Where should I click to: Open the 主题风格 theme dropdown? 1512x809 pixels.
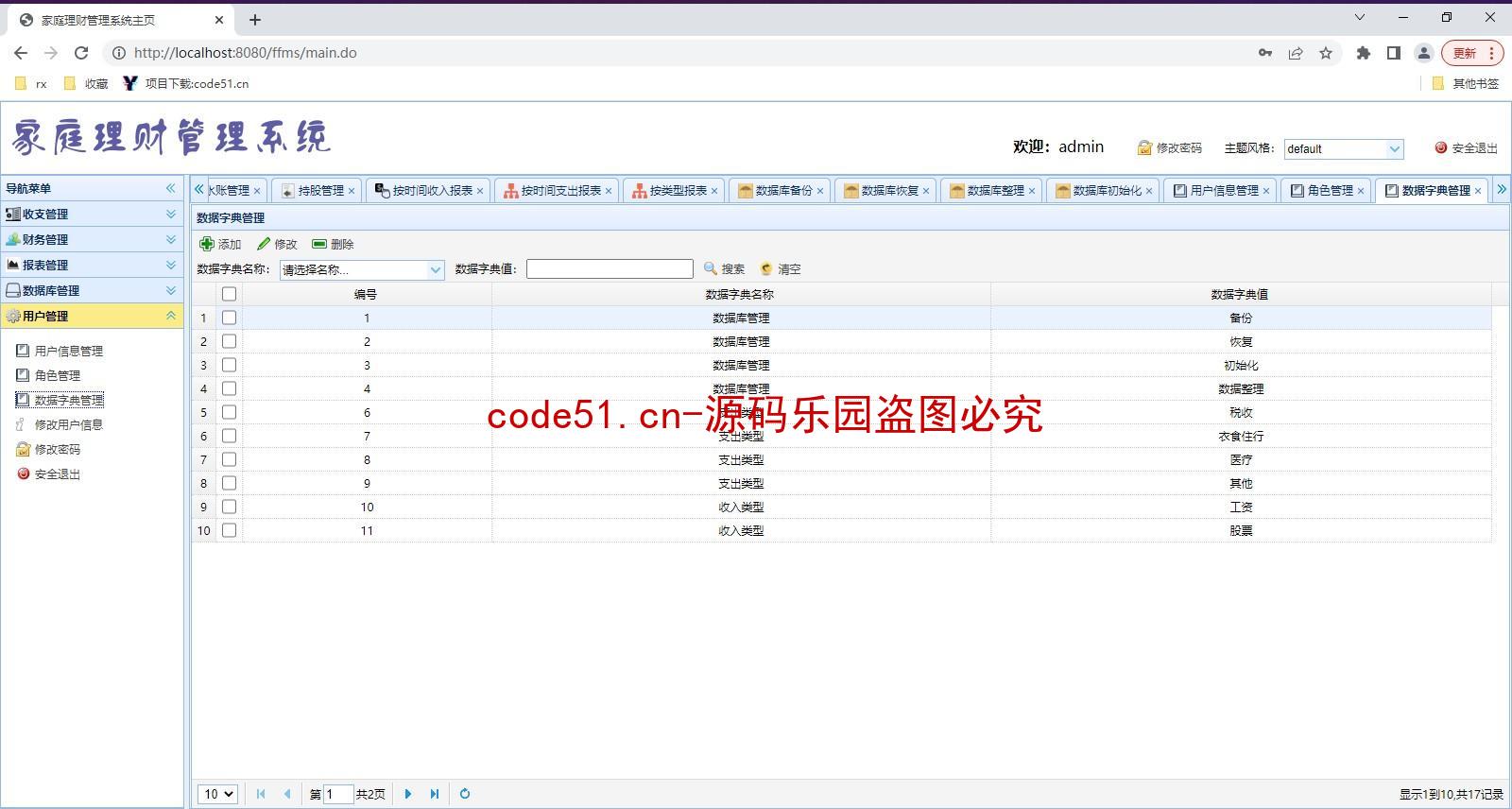[x=1394, y=148]
